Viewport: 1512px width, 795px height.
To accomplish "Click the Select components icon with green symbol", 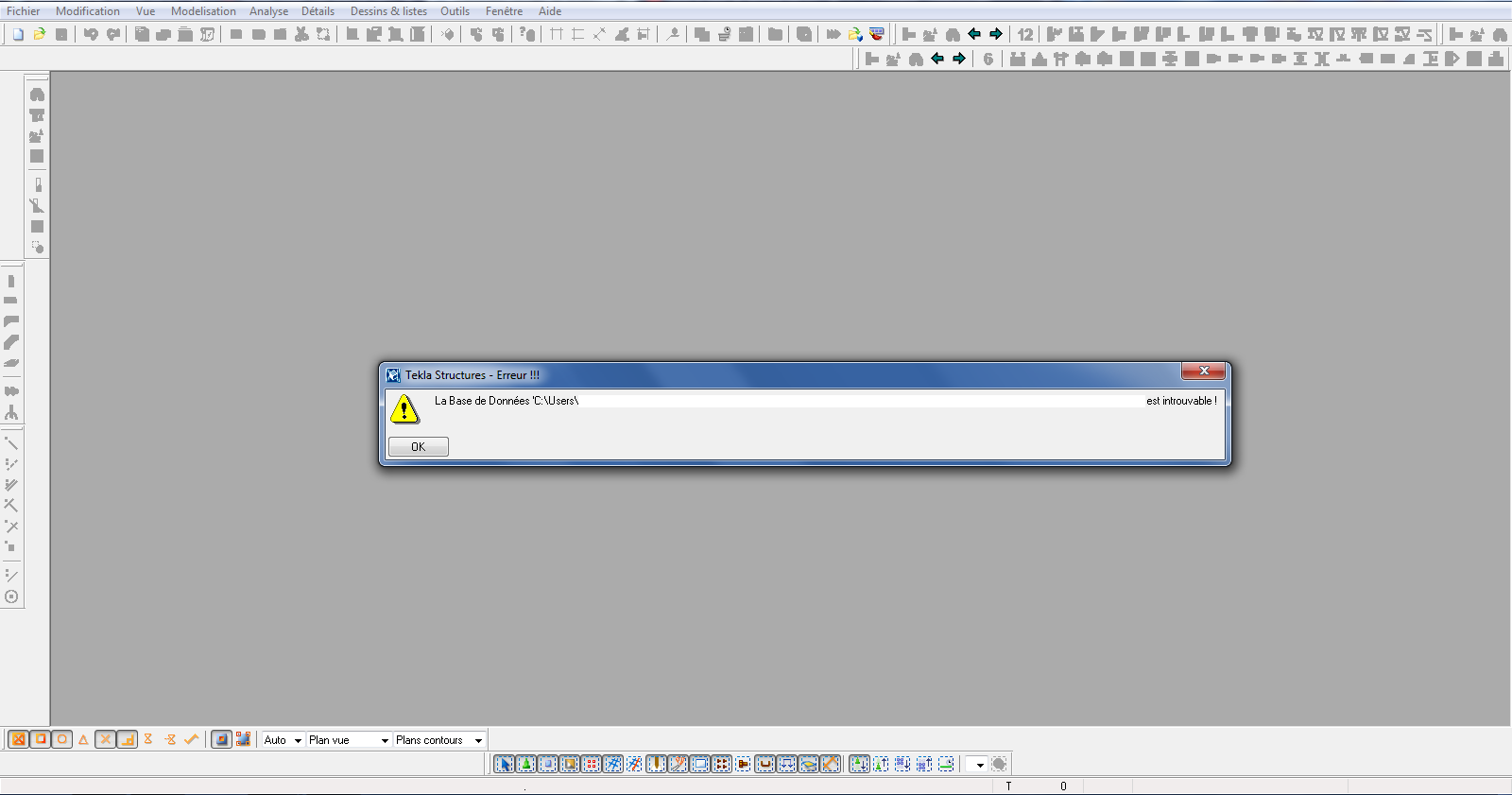I will pos(859,764).
